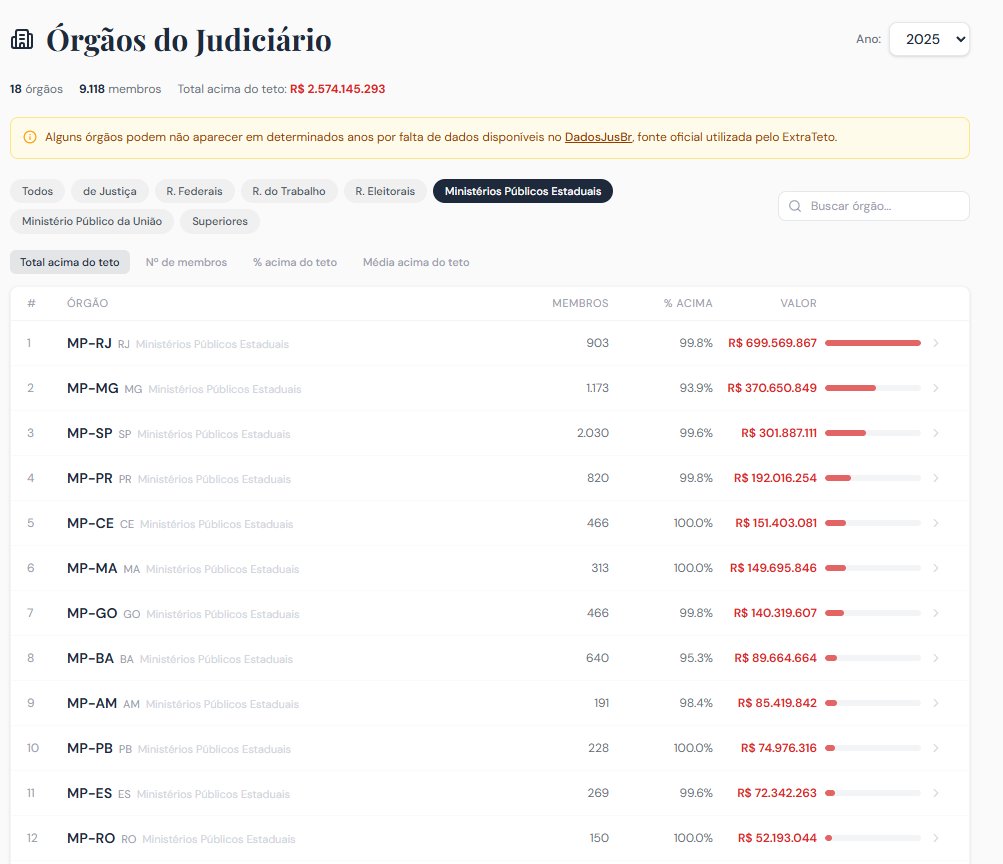Expand the MP-PB row chevron
The height and width of the screenshot is (864, 1003).
tap(936, 748)
